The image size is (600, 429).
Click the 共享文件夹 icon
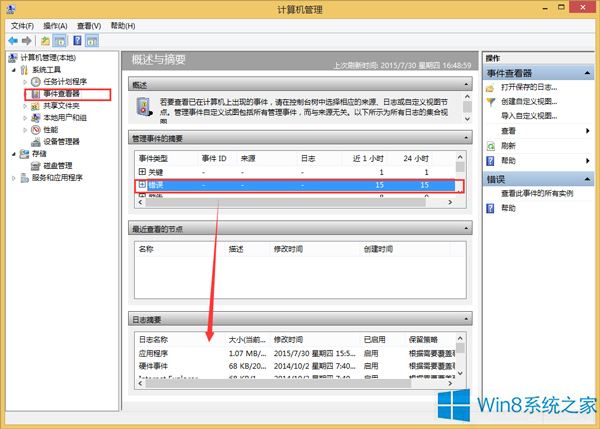pyautogui.click(x=36, y=106)
